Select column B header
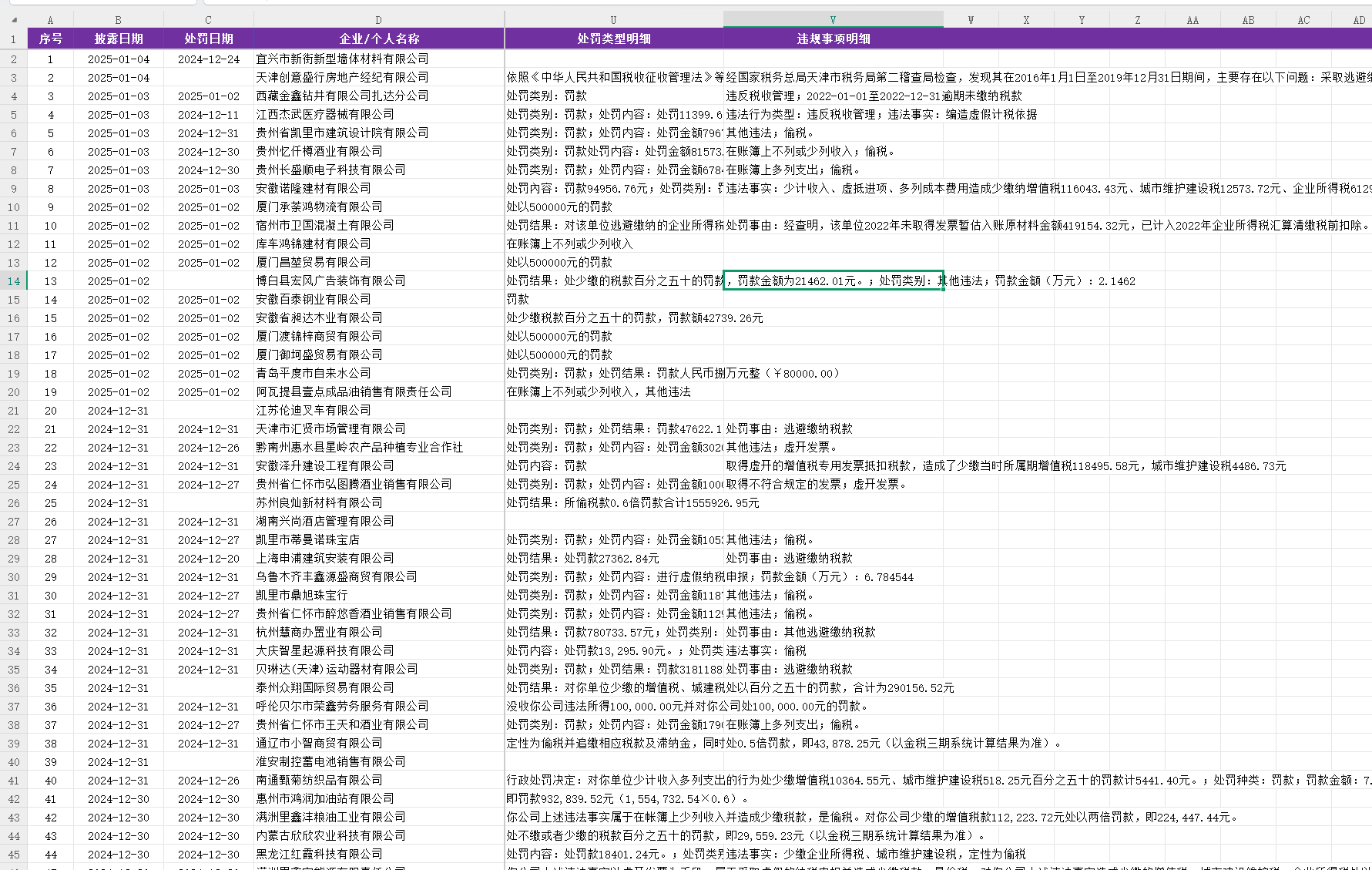 pyautogui.click(x=118, y=20)
